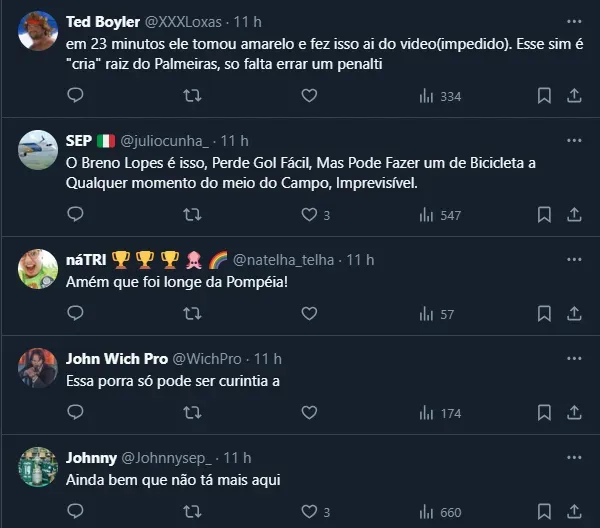Open more options menu on SEP tweet
The height and width of the screenshot is (528, 600).
[x=574, y=140]
